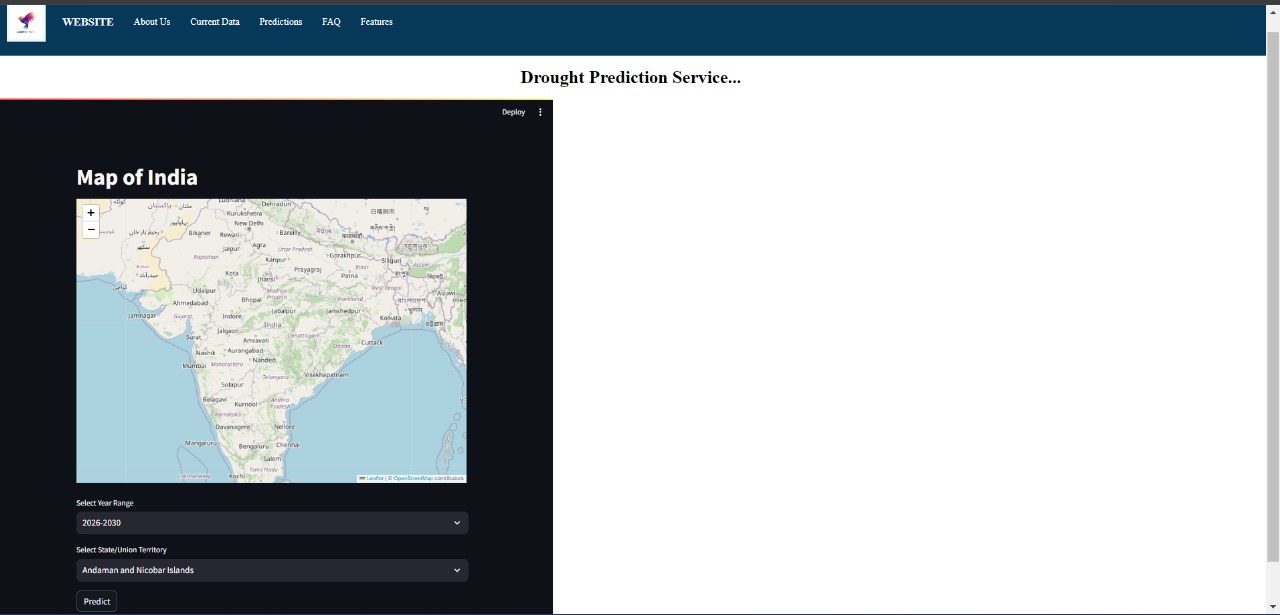This screenshot has height=615, width=1280.
Task: Click Bengaluru on the map
Action: [x=255, y=446]
